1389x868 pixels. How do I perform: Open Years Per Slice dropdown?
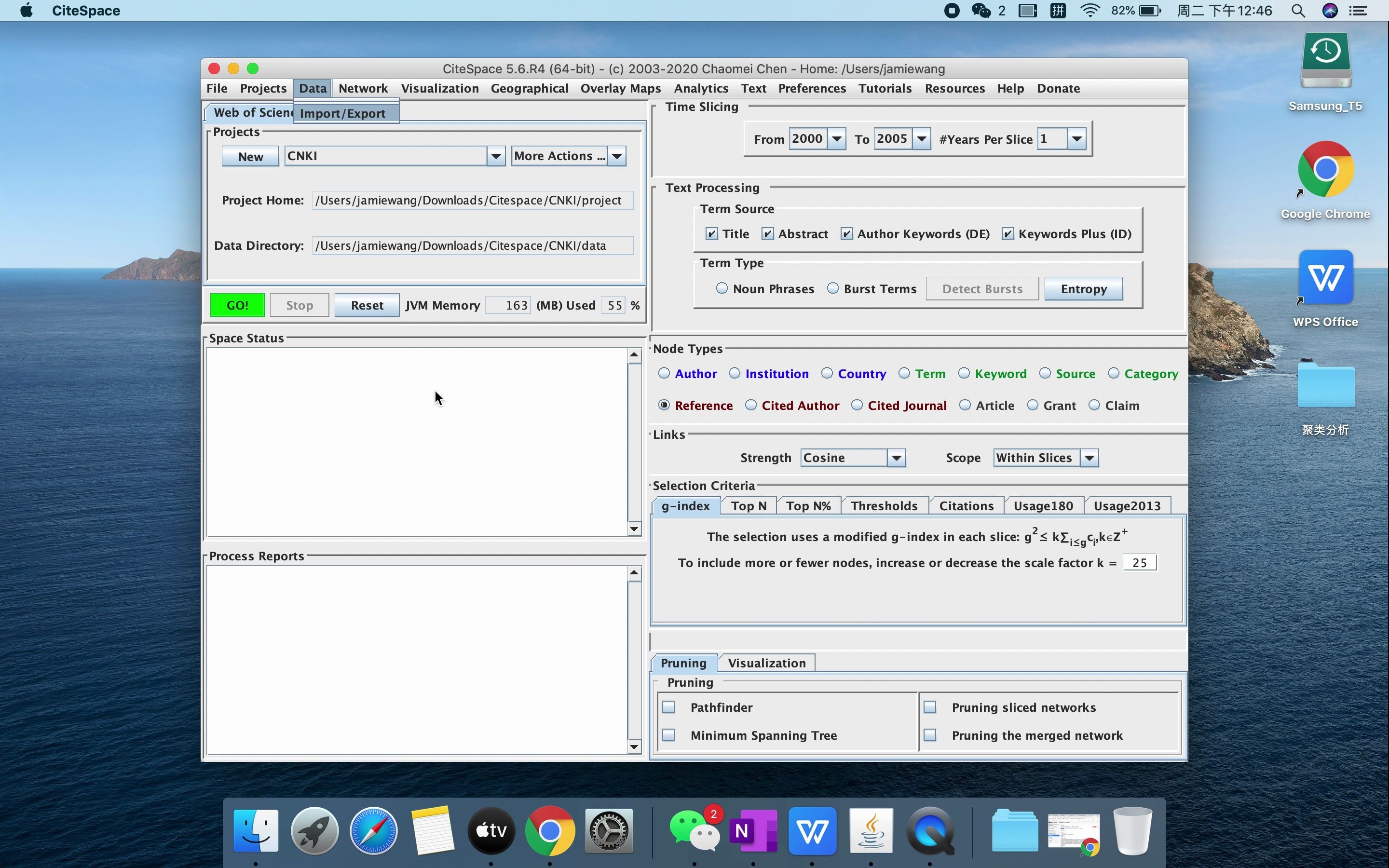(1077, 139)
